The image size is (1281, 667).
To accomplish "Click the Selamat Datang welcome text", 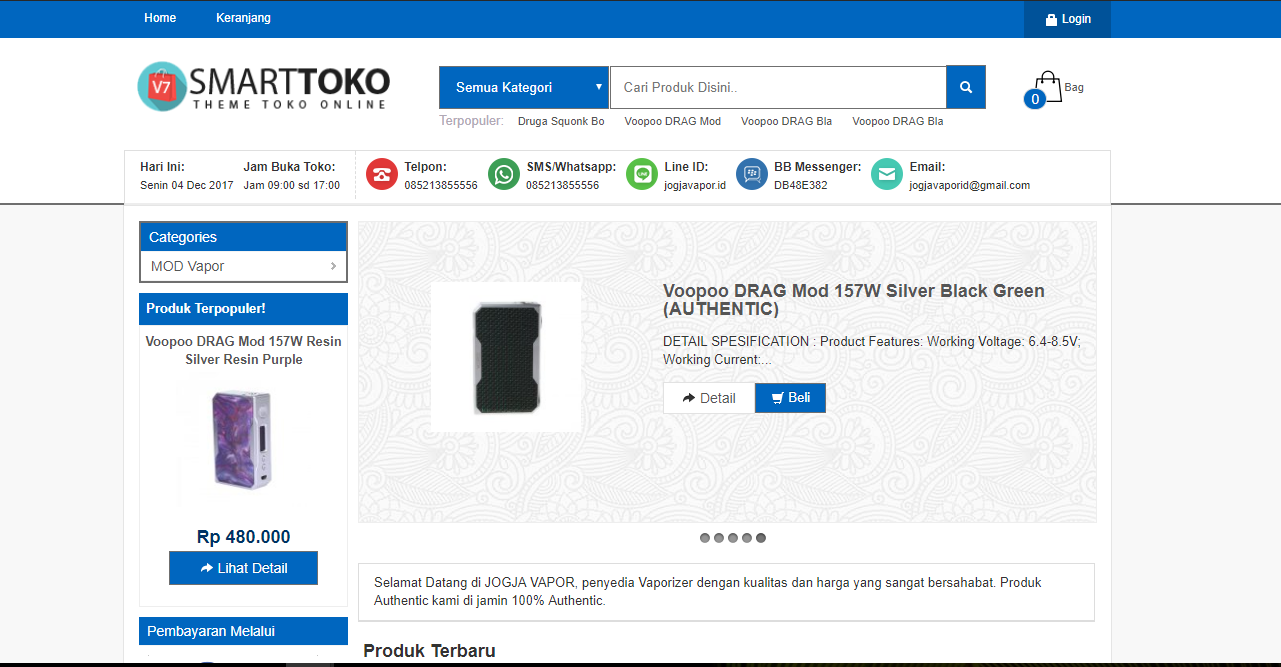I will point(709,591).
